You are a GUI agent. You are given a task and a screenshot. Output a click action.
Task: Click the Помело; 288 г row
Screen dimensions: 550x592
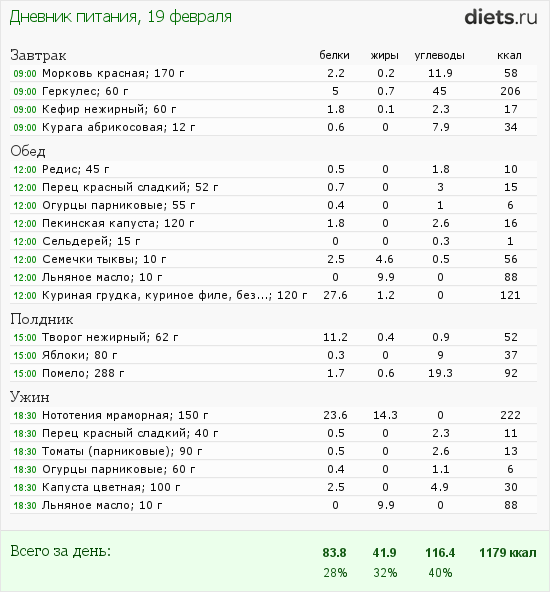pos(273,373)
